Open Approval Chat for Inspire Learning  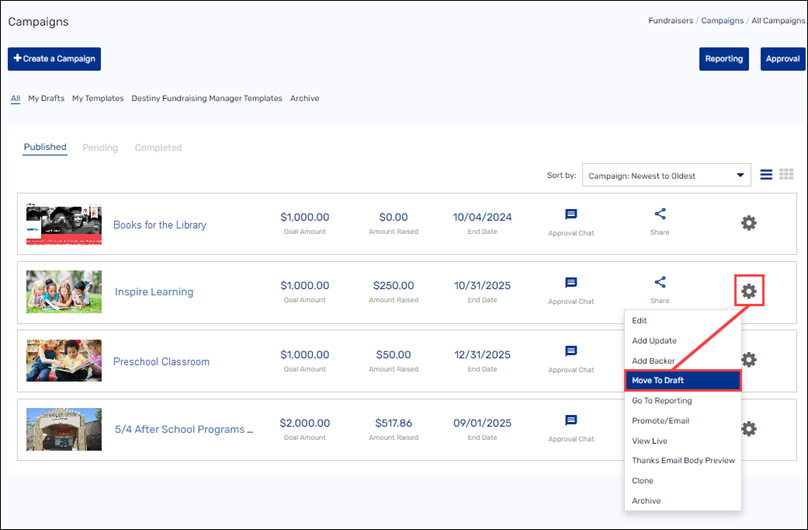[571, 284]
